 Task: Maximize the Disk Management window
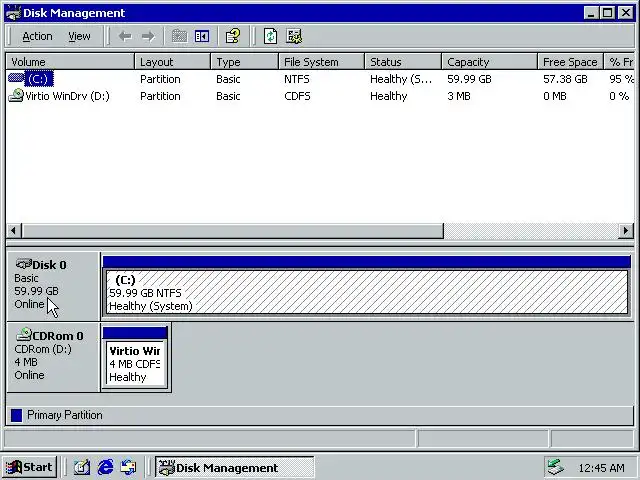coord(607,13)
